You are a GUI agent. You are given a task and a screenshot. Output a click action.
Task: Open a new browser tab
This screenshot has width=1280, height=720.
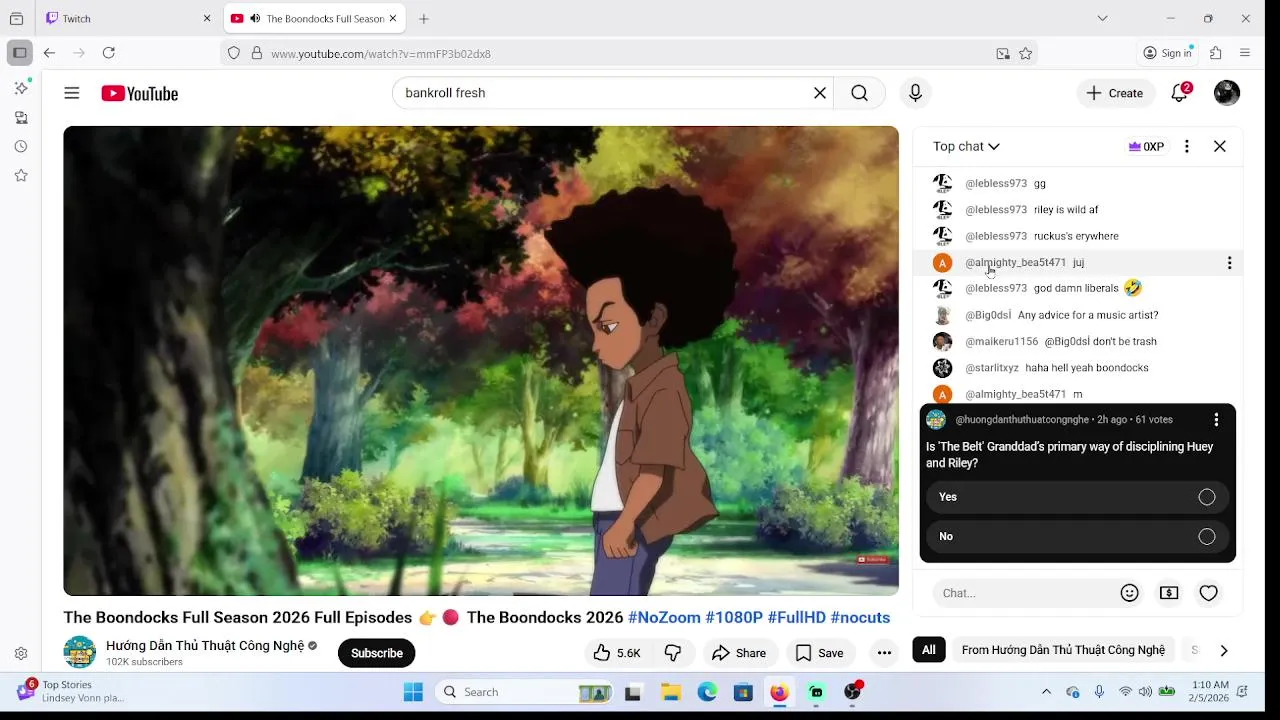(x=424, y=18)
